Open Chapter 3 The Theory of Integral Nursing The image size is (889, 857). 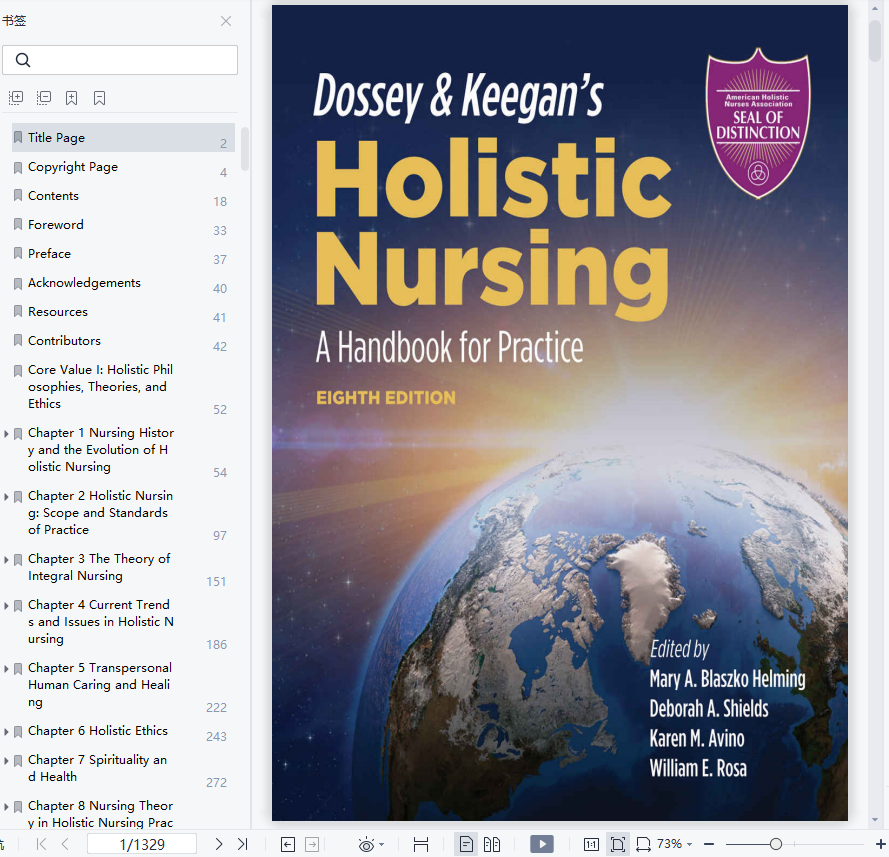point(99,567)
